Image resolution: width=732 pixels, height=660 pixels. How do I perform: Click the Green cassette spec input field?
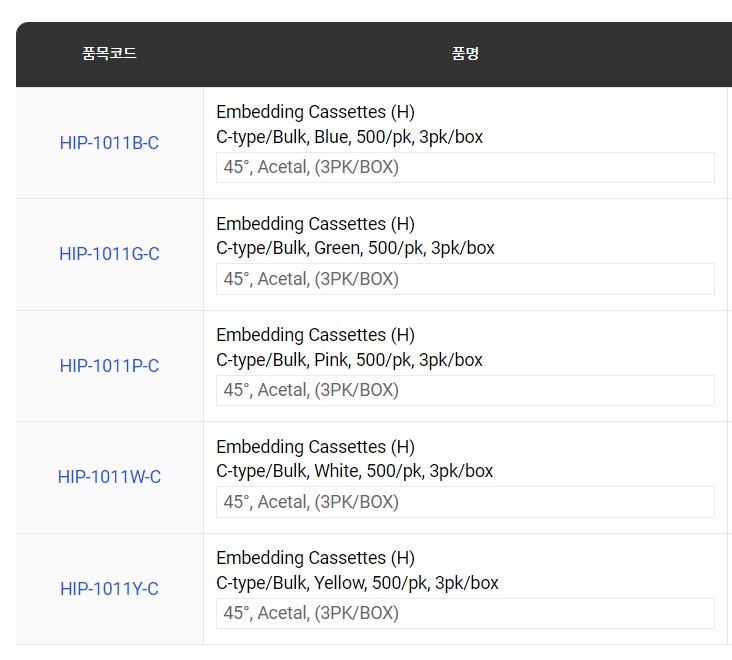(465, 279)
